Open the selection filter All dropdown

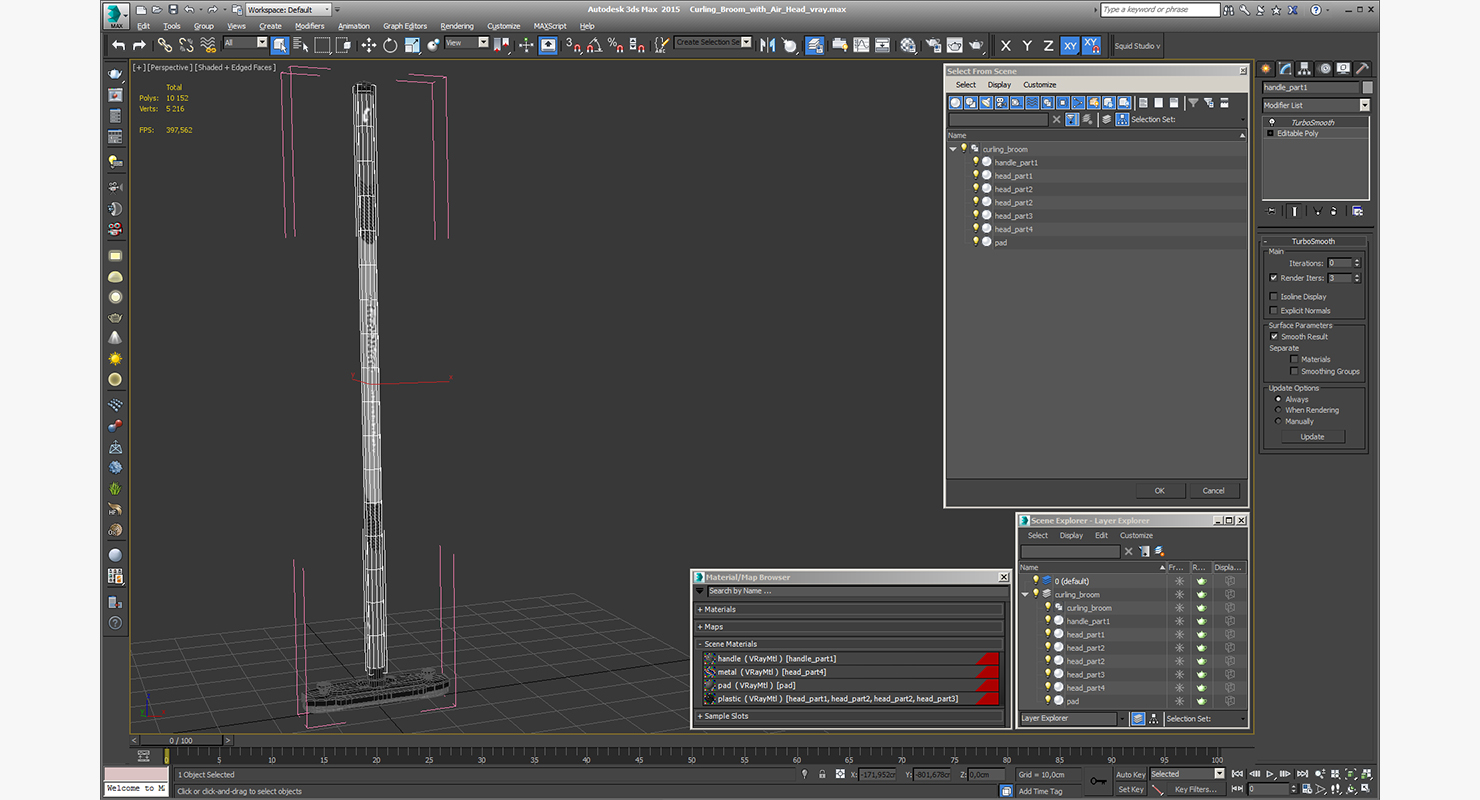click(245, 43)
